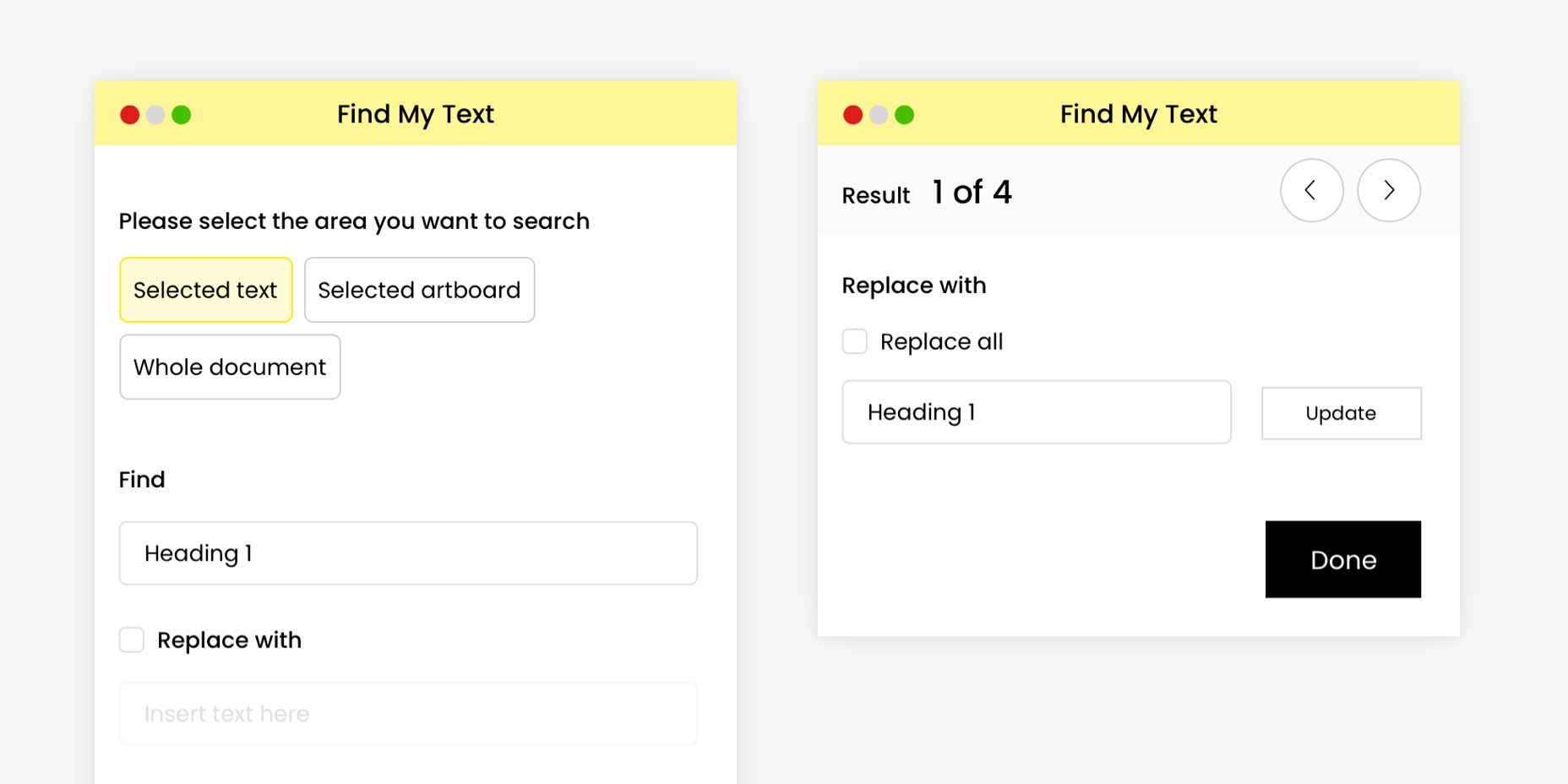The width and height of the screenshot is (1568, 784).
Task: Click green maximize dot on left window
Action: coord(182,115)
